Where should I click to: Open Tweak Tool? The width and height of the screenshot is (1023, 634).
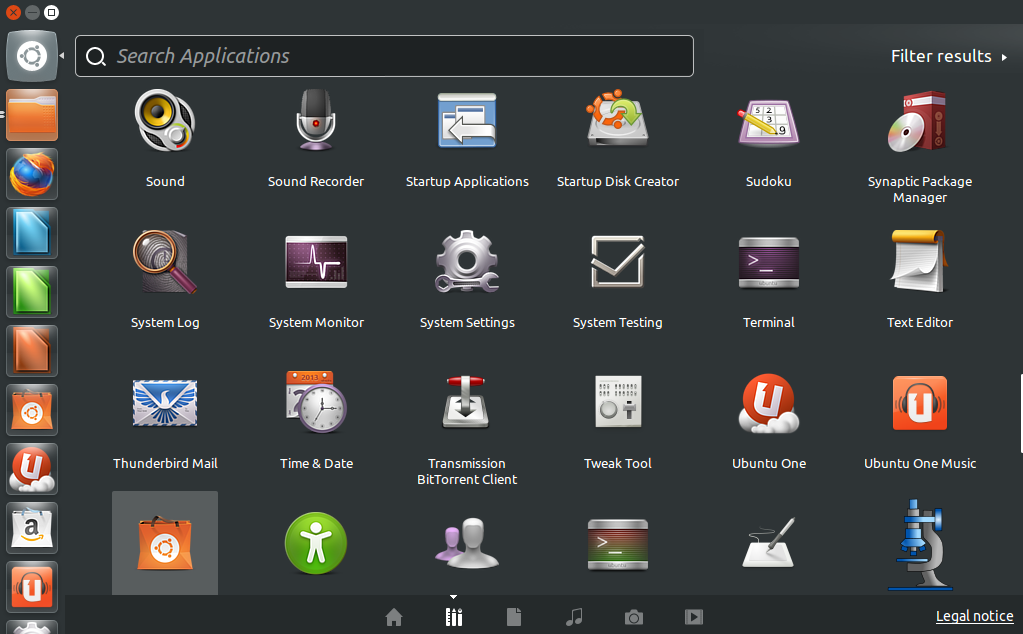[x=618, y=403]
